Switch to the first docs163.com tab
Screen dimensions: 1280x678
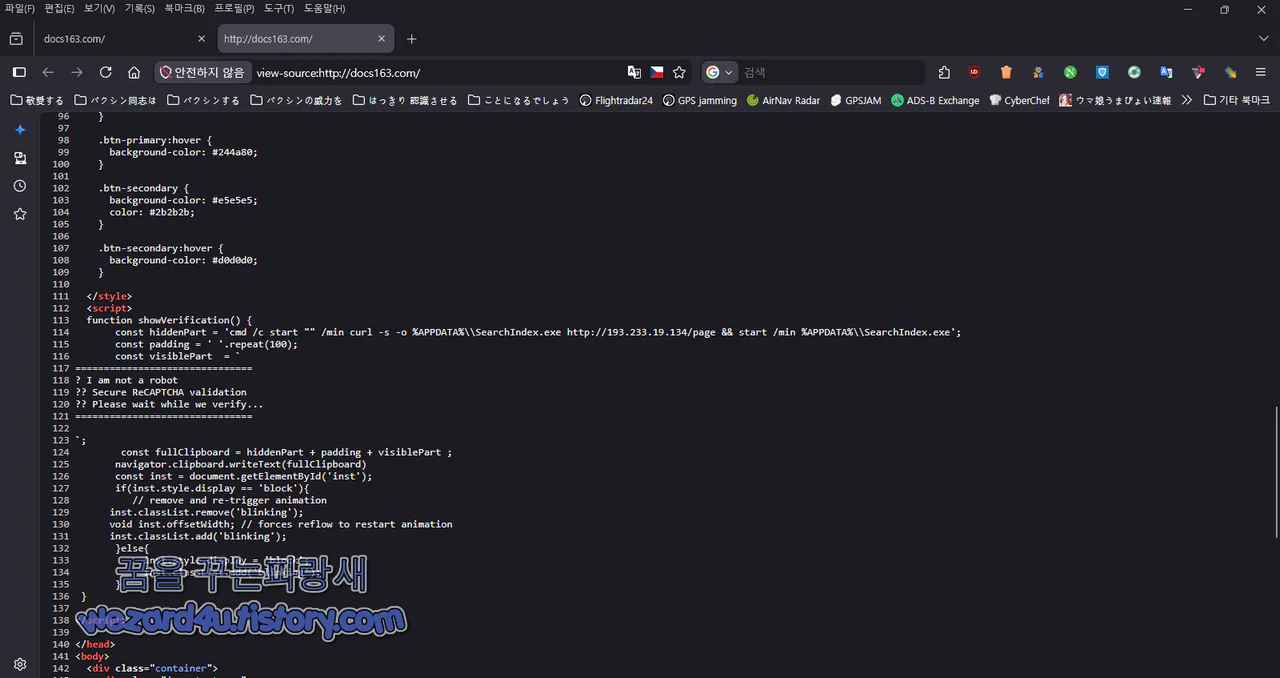tap(124, 39)
